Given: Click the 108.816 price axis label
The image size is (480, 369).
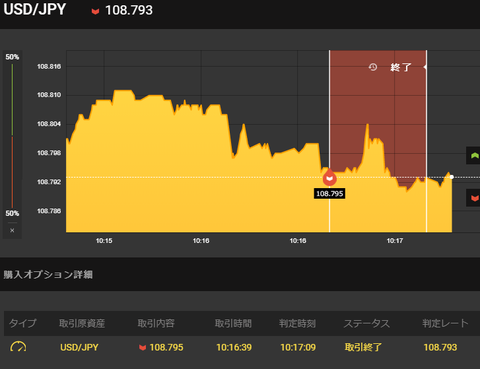Looking at the screenshot, I should (x=49, y=66).
